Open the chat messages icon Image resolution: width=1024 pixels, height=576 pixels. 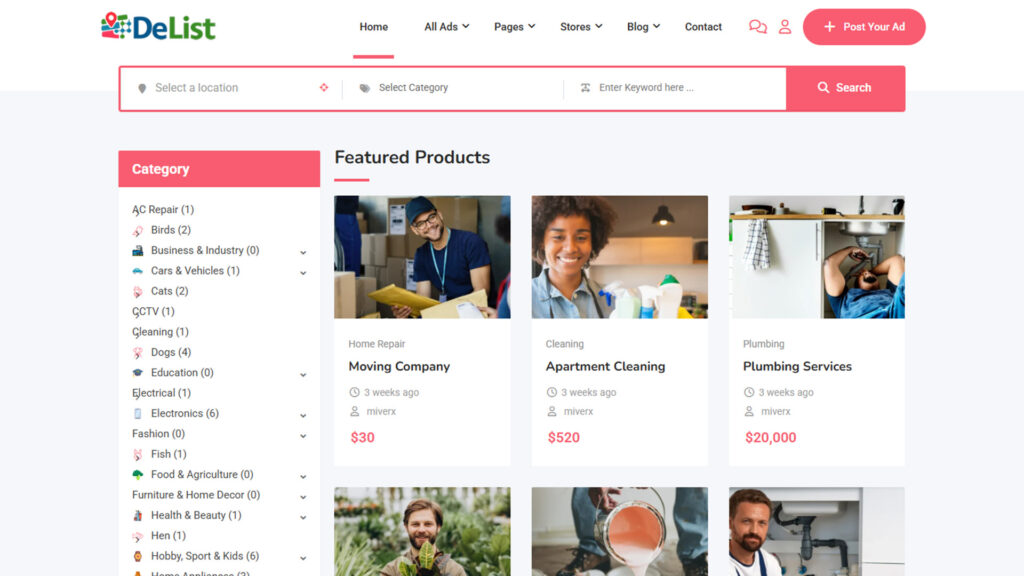(758, 27)
